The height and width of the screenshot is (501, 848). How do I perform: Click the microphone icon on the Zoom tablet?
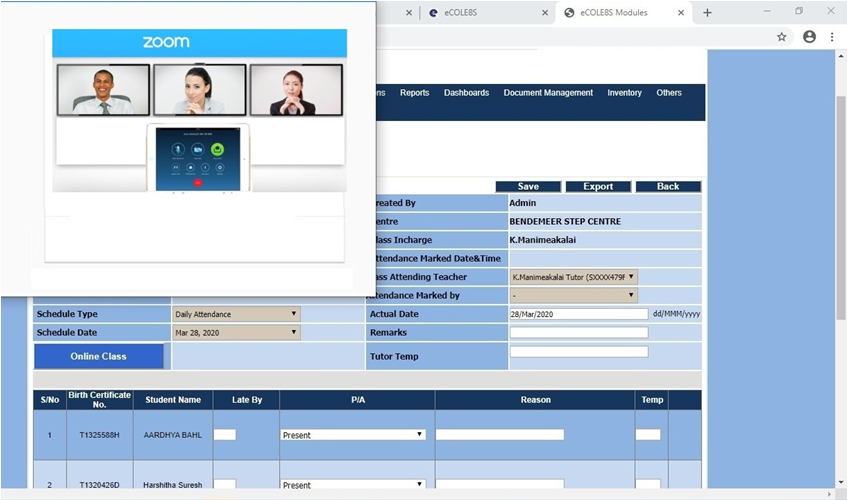click(178, 149)
